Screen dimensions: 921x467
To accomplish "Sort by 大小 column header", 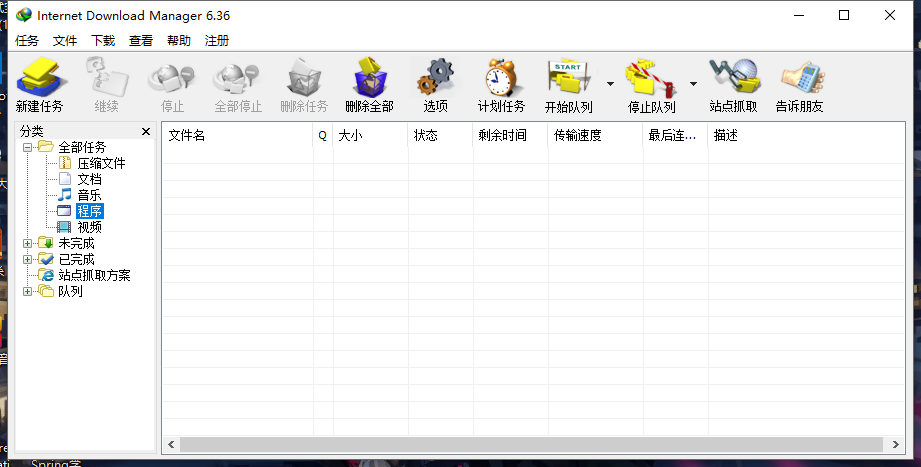I will [370, 135].
